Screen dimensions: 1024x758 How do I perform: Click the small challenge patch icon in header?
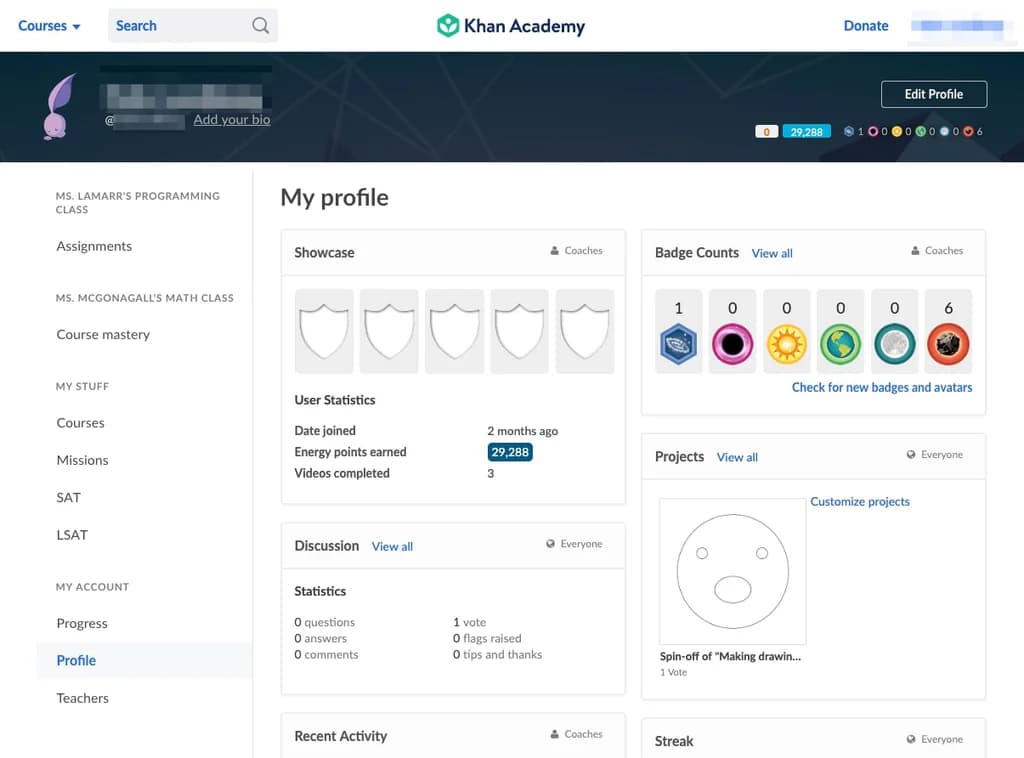point(849,131)
